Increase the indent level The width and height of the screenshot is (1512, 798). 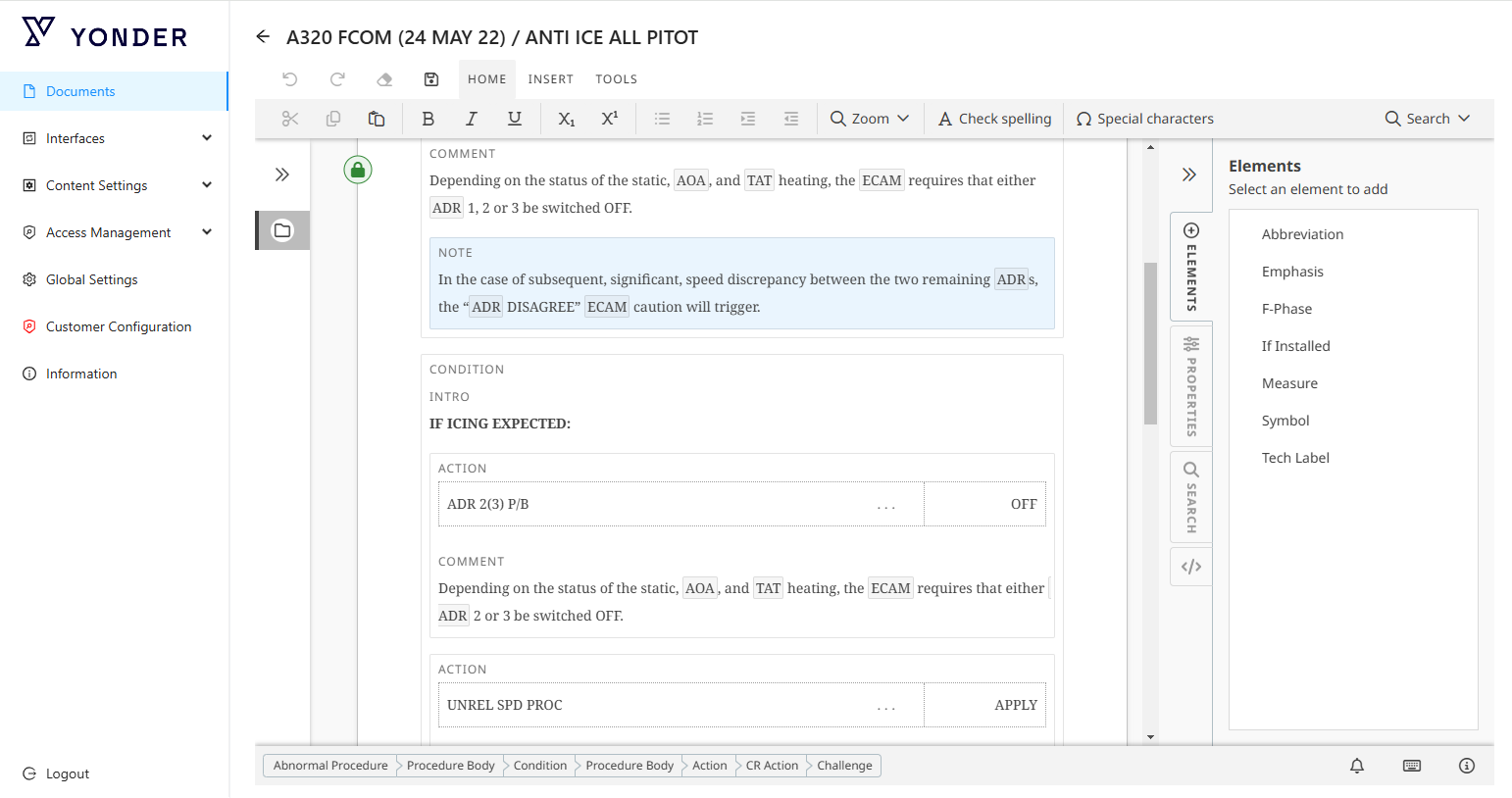click(748, 119)
